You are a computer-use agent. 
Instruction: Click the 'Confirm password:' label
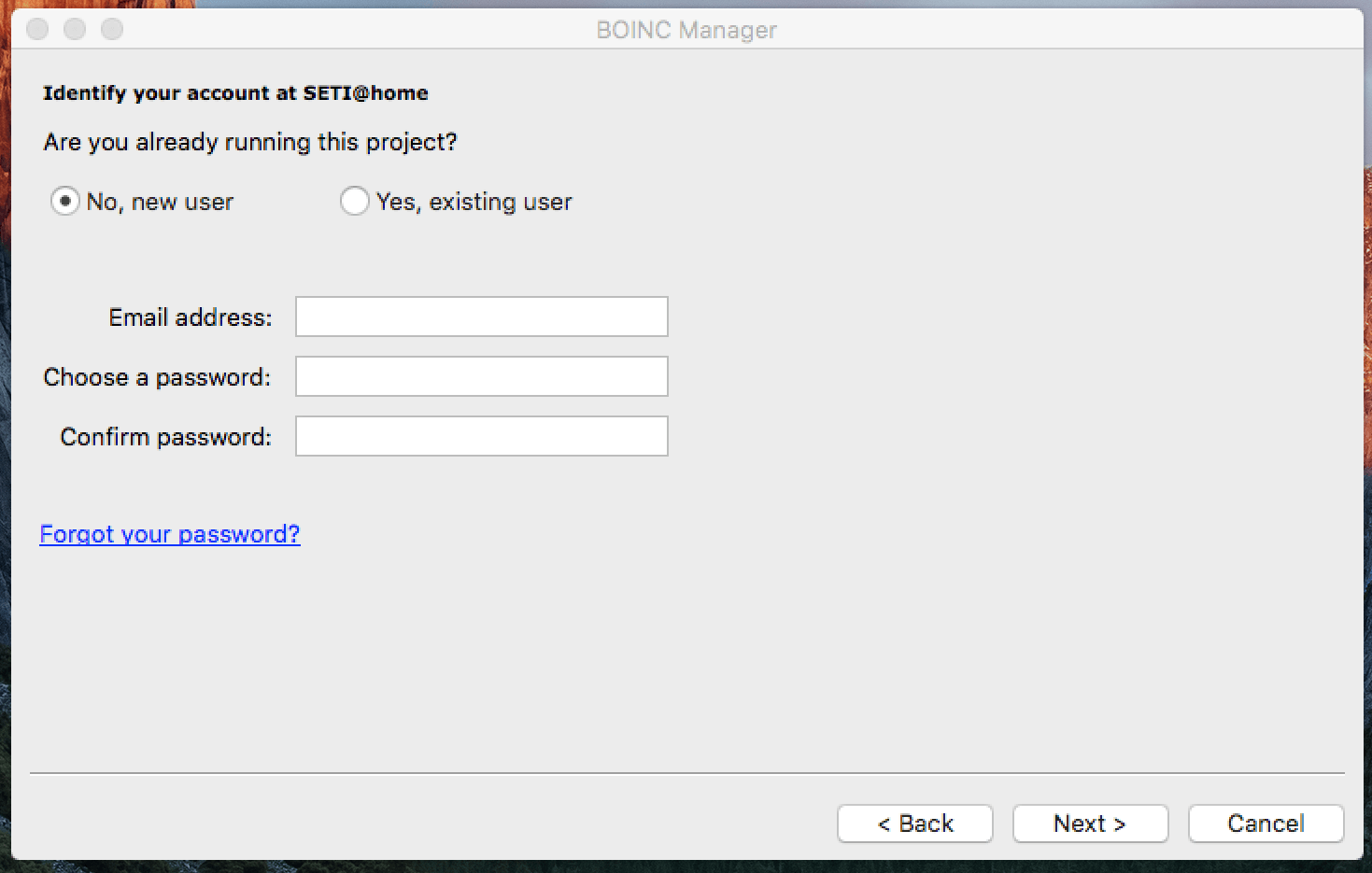click(166, 437)
